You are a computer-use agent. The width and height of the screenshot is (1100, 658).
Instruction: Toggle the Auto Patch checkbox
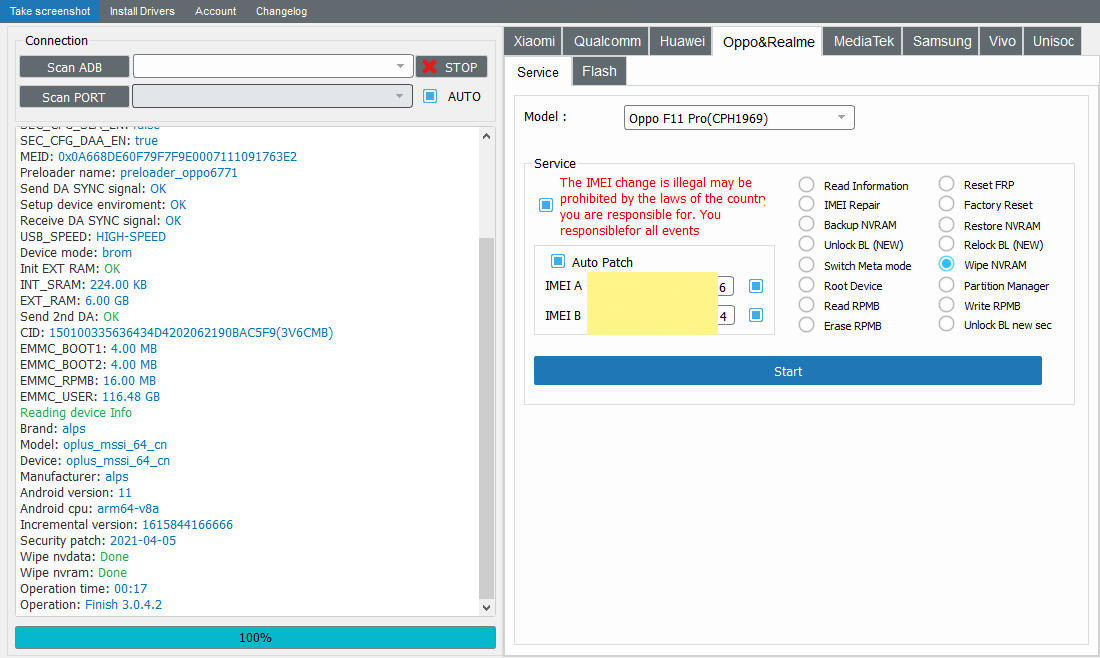pos(558,261)
